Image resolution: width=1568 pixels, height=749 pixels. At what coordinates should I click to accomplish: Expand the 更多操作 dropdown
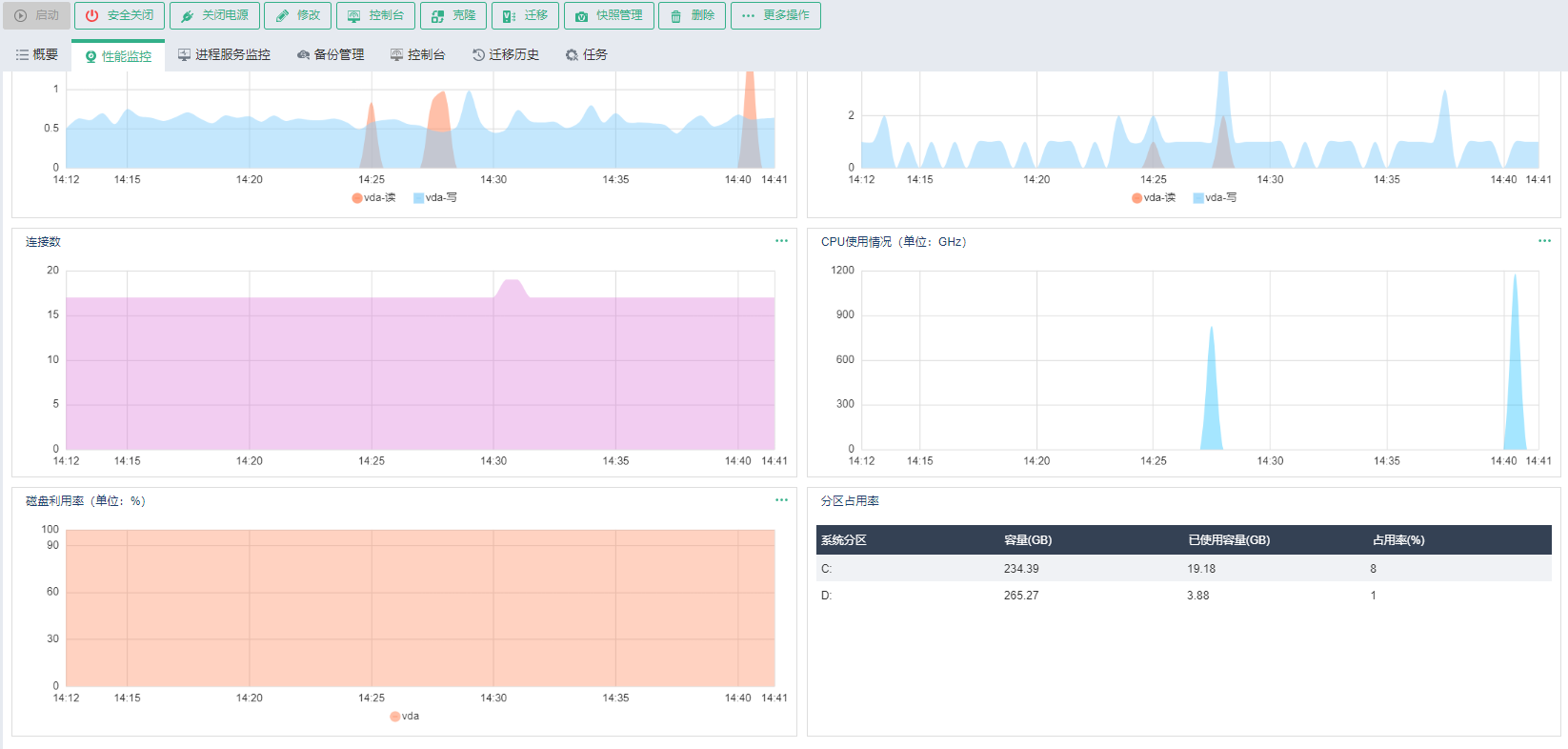775,16
